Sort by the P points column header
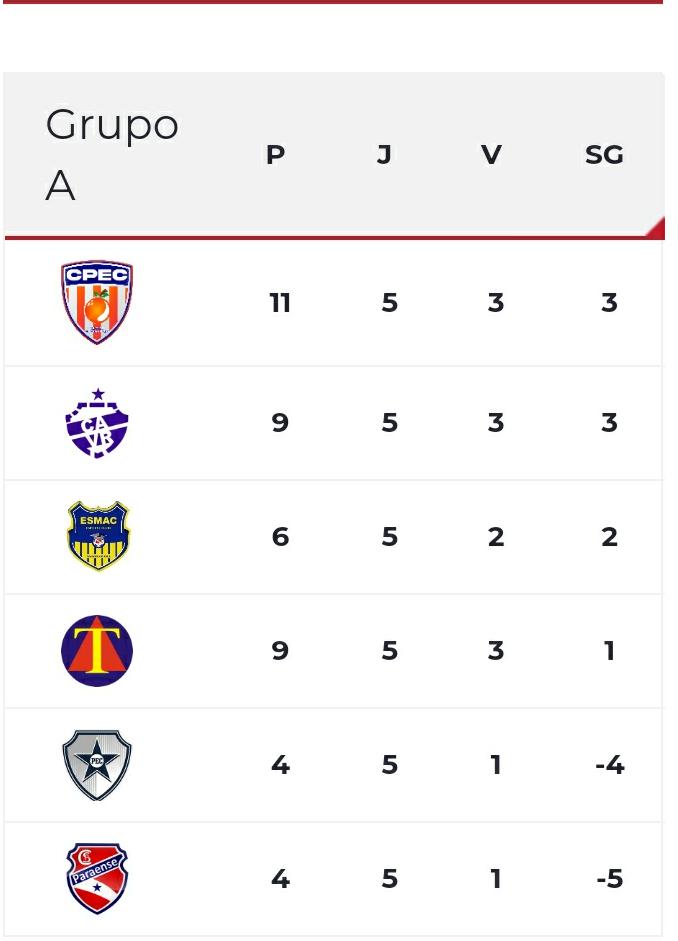The height and width of the screenshot is (941, 678). (275, 155)
